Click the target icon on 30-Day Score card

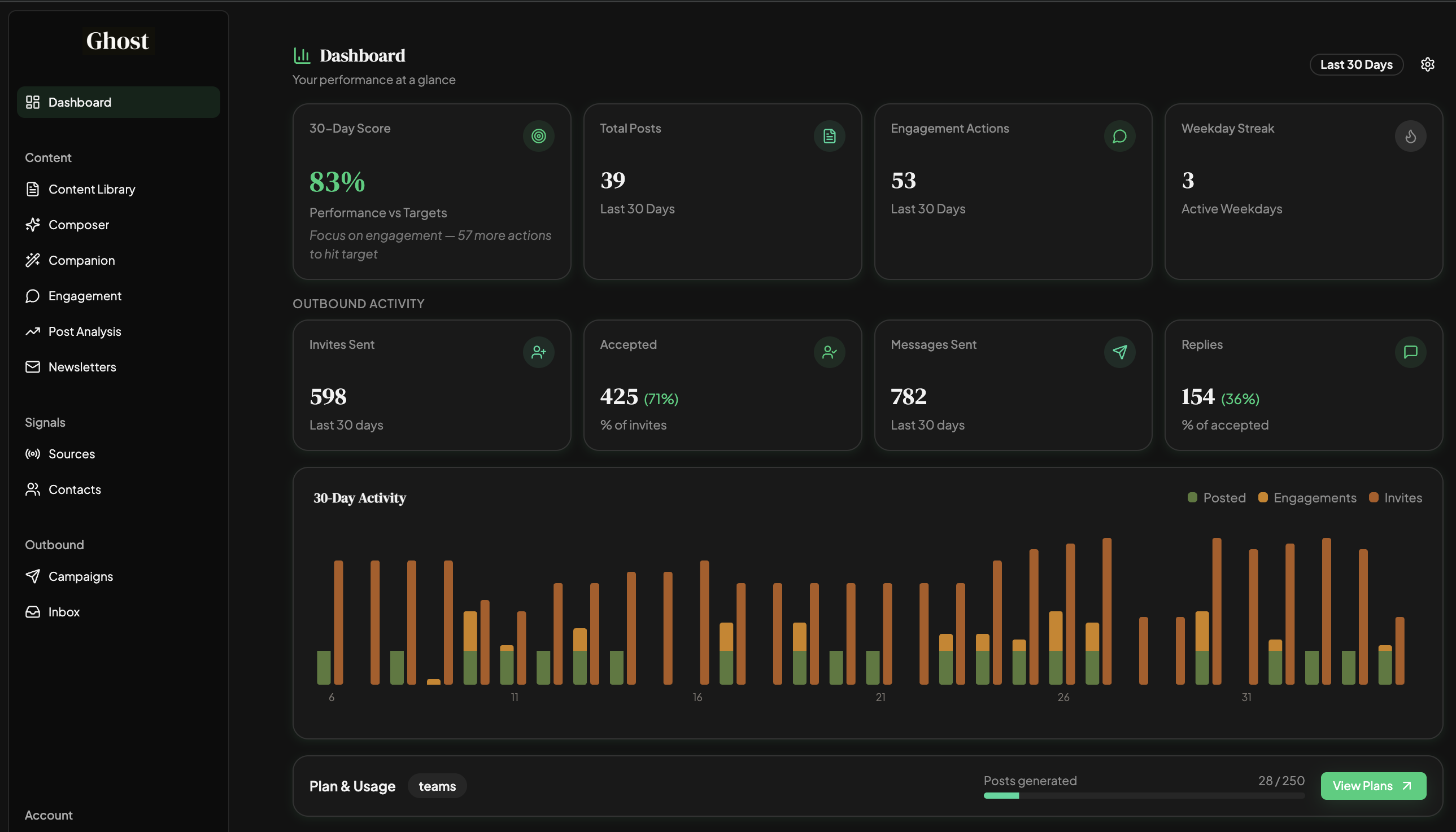click(x=538, y=136)
